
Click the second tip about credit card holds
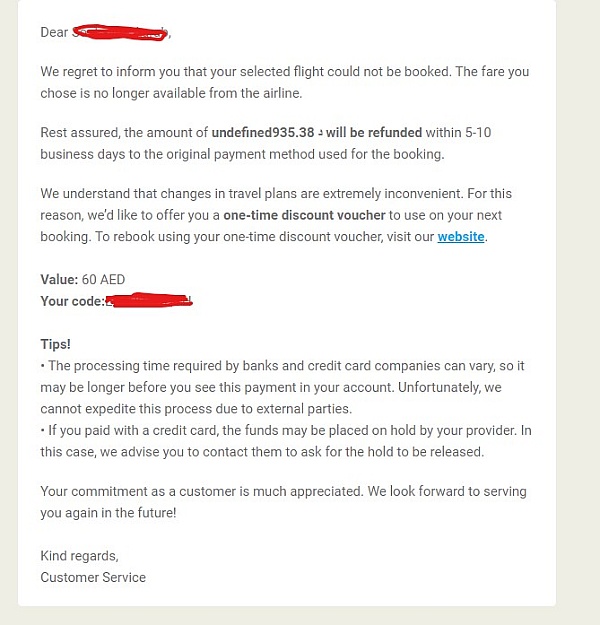click(x=286, y=441)
